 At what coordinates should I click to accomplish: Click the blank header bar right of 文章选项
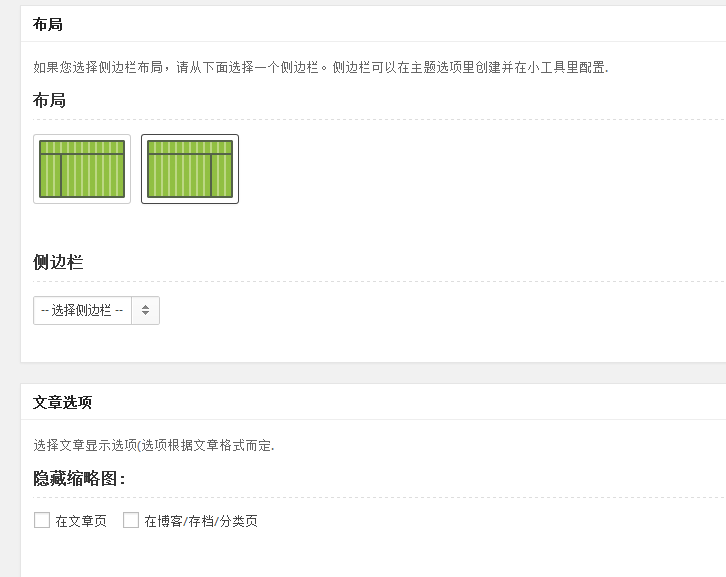click(x=409, y=402)
